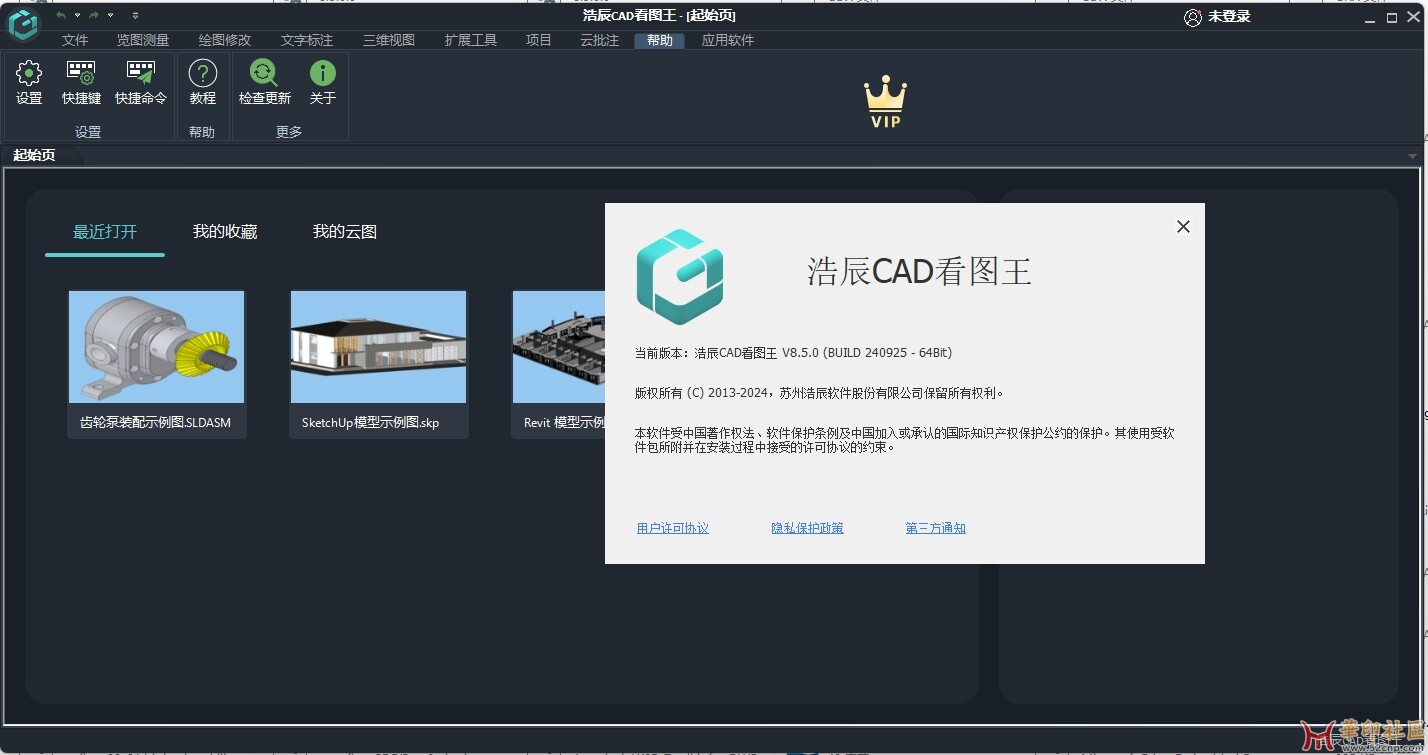Select the 起始页 document tab
The height and width of the screenshot is (755, 1428).
[x=34, y=155]
